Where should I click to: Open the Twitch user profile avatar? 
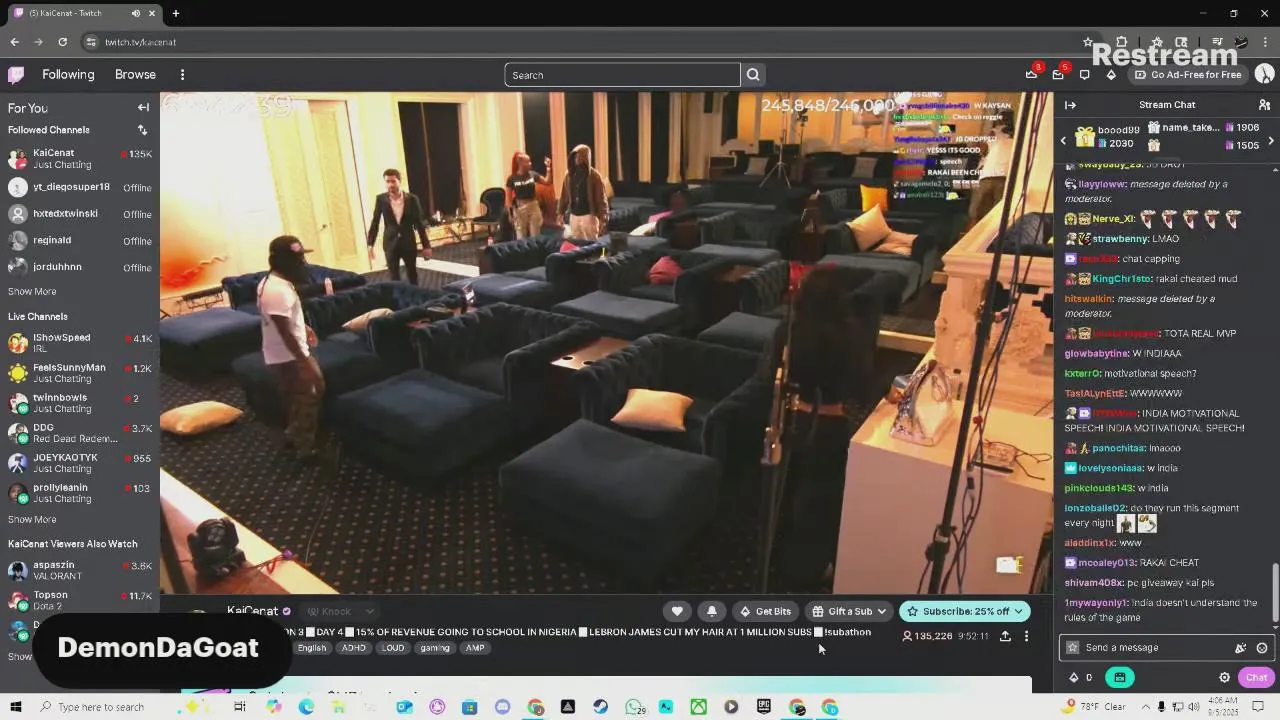point(1264,75)
